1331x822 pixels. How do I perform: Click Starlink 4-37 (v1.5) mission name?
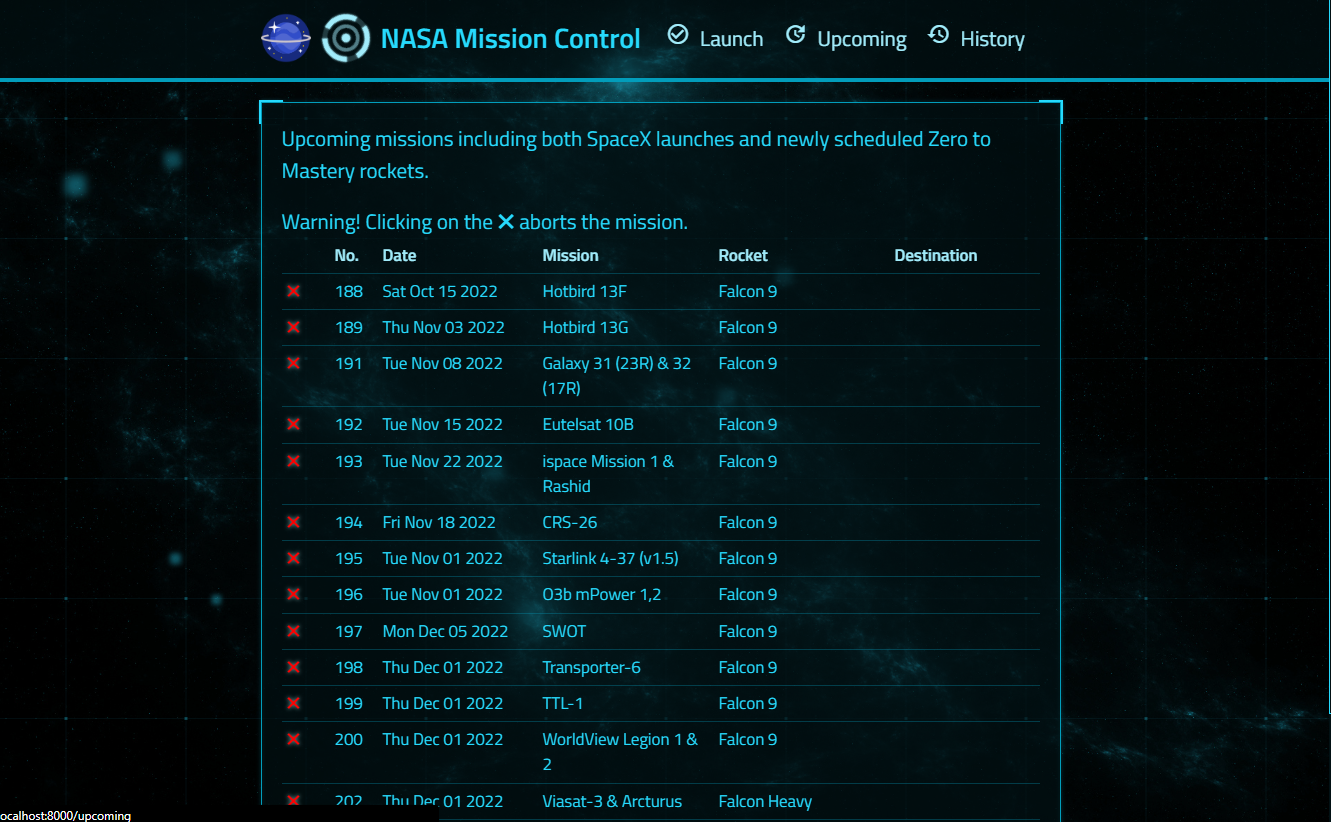(610, 558)
